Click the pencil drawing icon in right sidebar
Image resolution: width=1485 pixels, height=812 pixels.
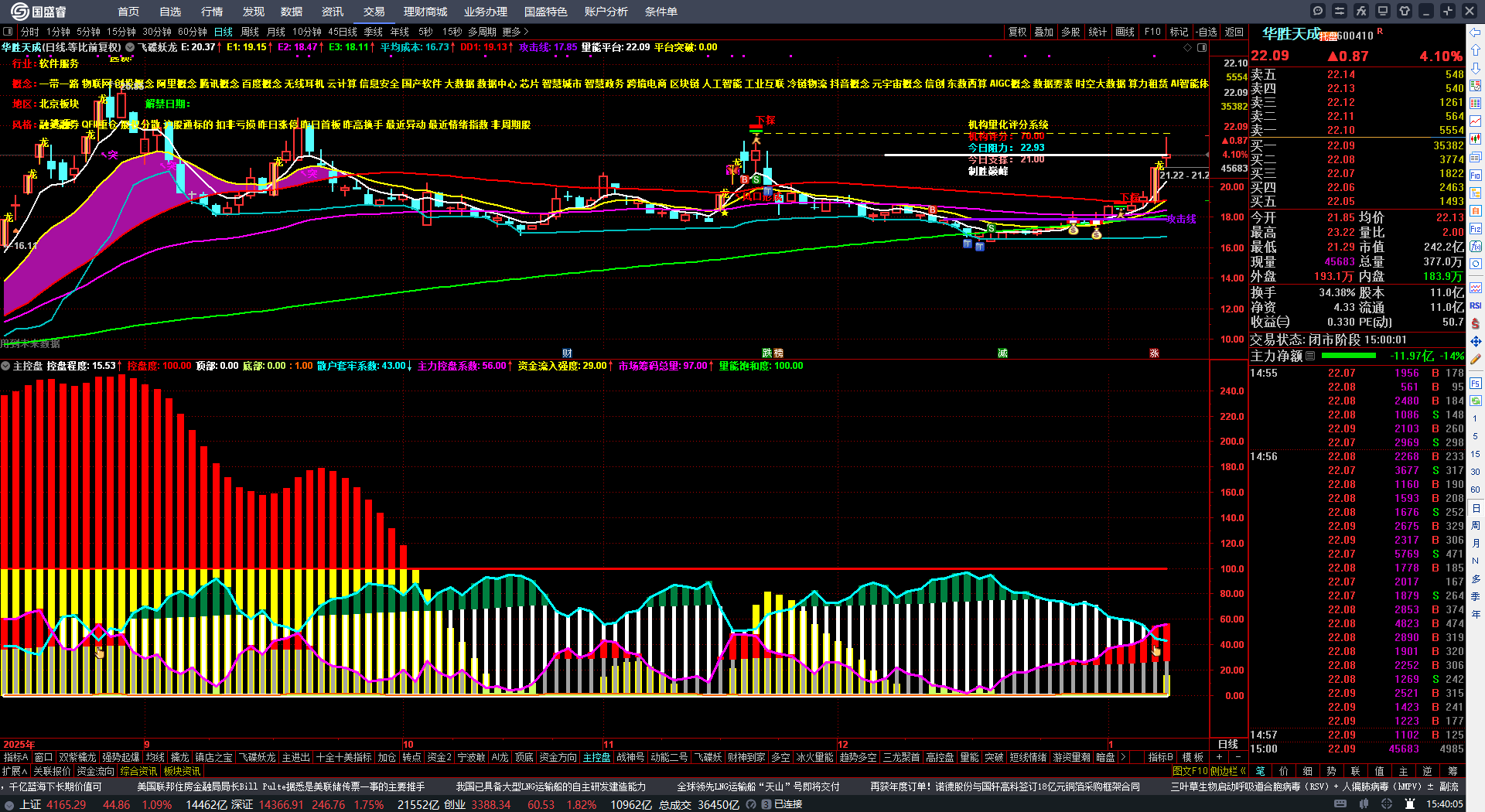click(x=1476, y=359)
